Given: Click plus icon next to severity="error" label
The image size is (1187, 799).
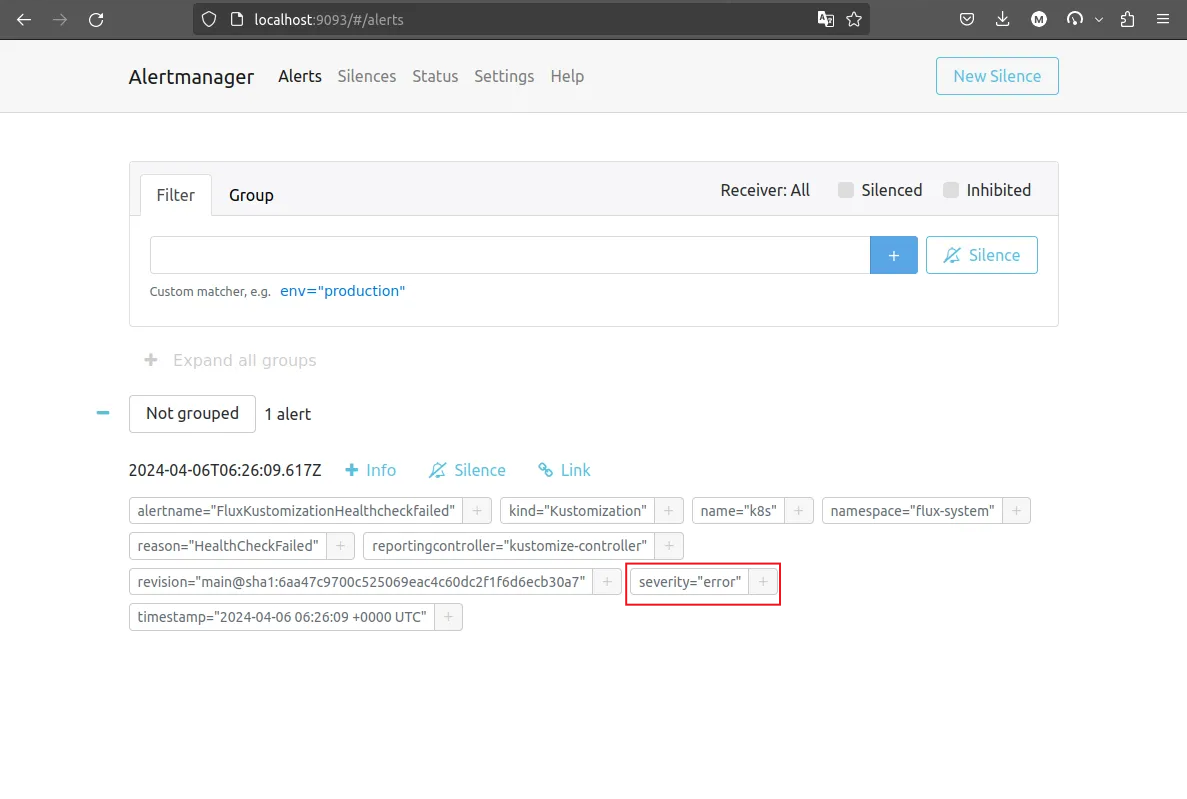Looking at the screenshot, I should tap(763, 582).
